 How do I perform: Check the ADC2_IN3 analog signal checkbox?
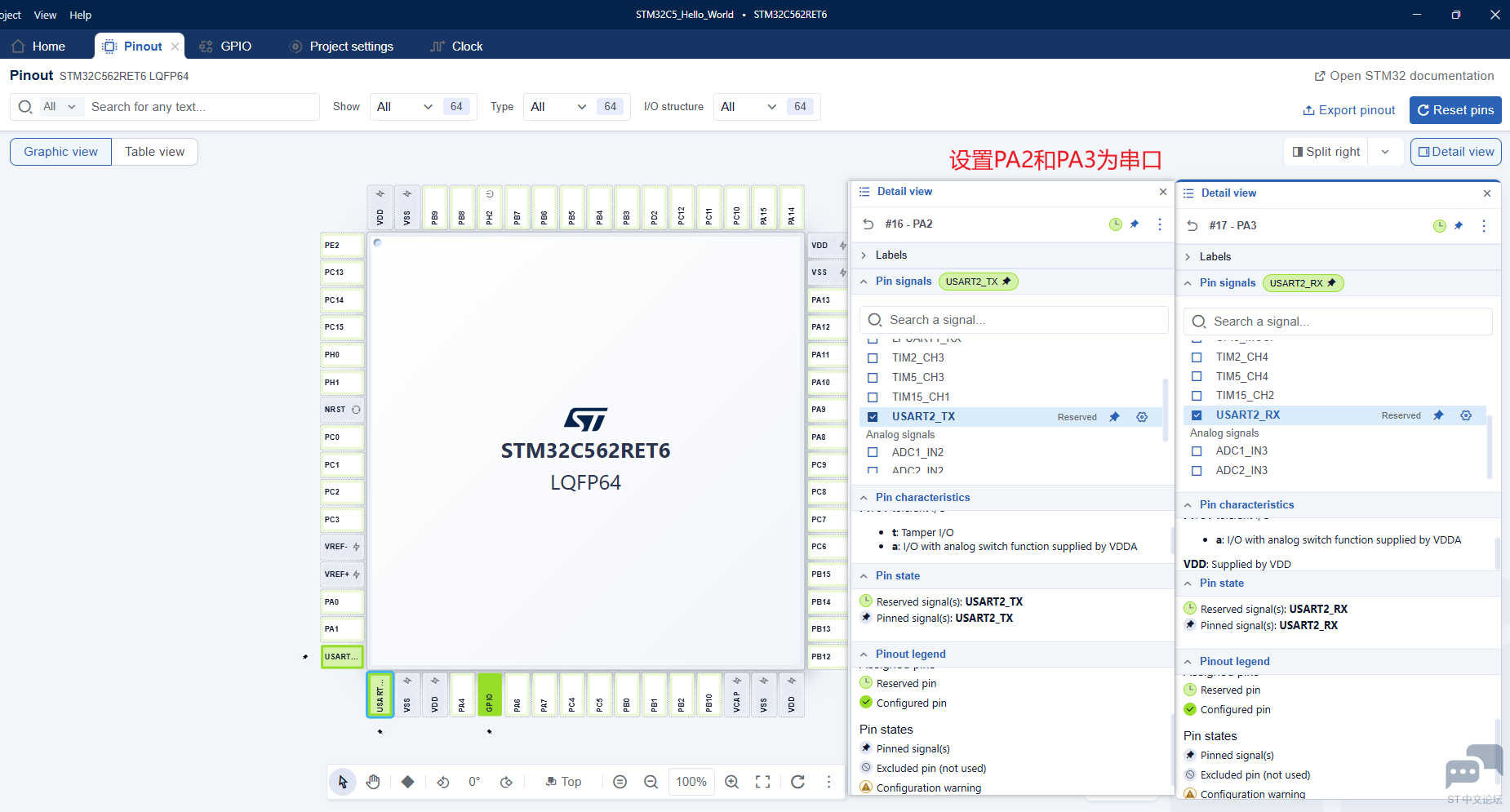(x=1197, y=470)
